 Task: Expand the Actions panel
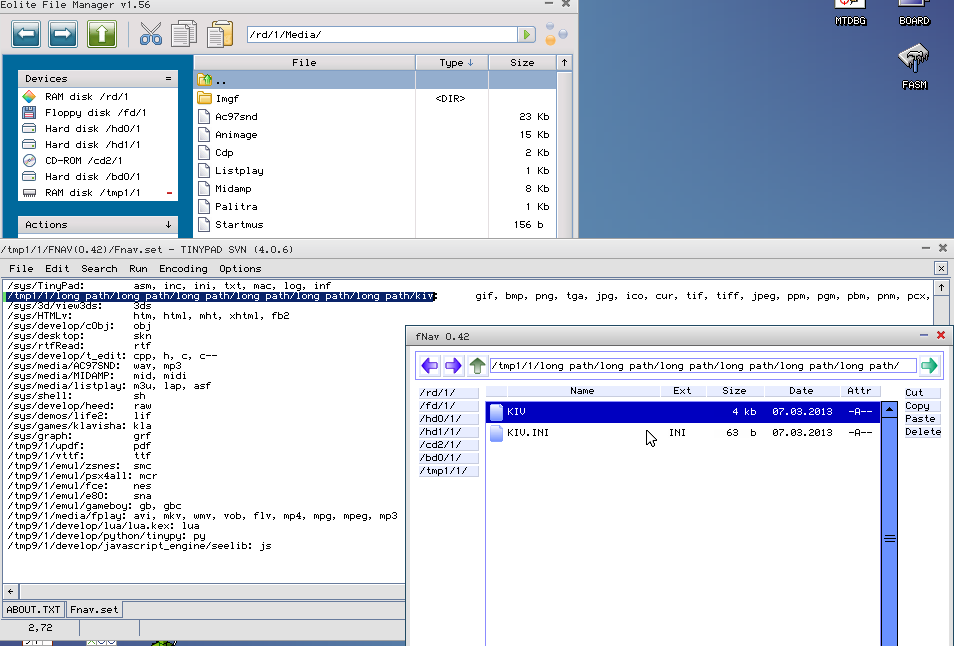click(x=168, y=225)
